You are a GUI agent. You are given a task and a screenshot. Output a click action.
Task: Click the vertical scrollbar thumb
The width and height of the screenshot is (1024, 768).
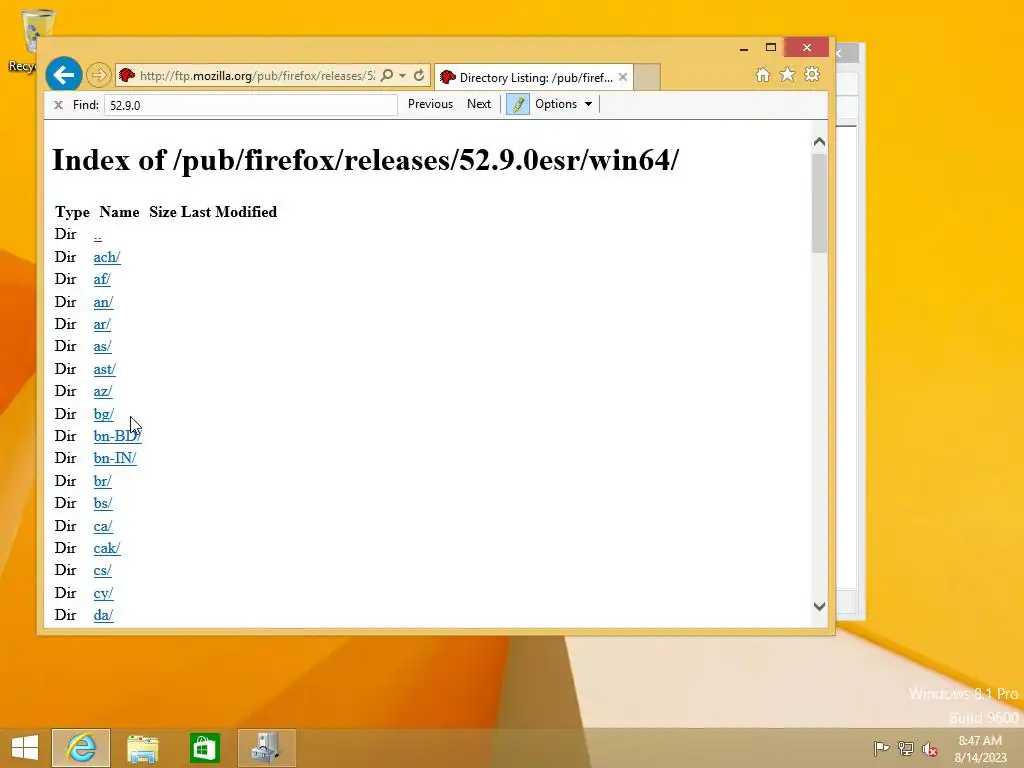tap(820, 203)
